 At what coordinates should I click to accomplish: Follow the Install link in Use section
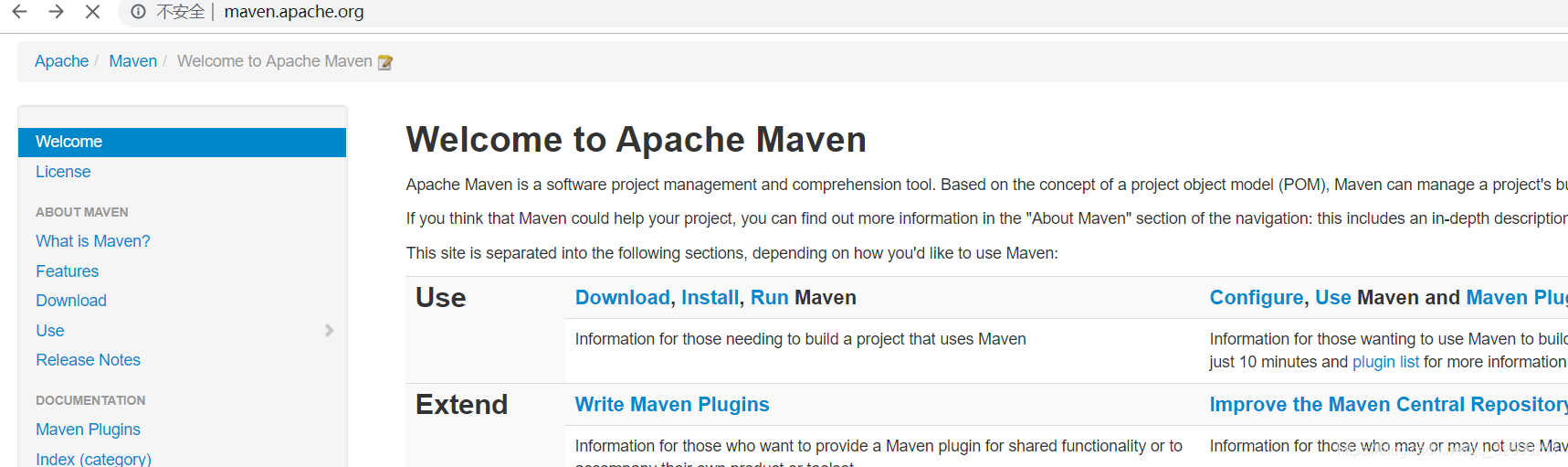click(710, 298)
